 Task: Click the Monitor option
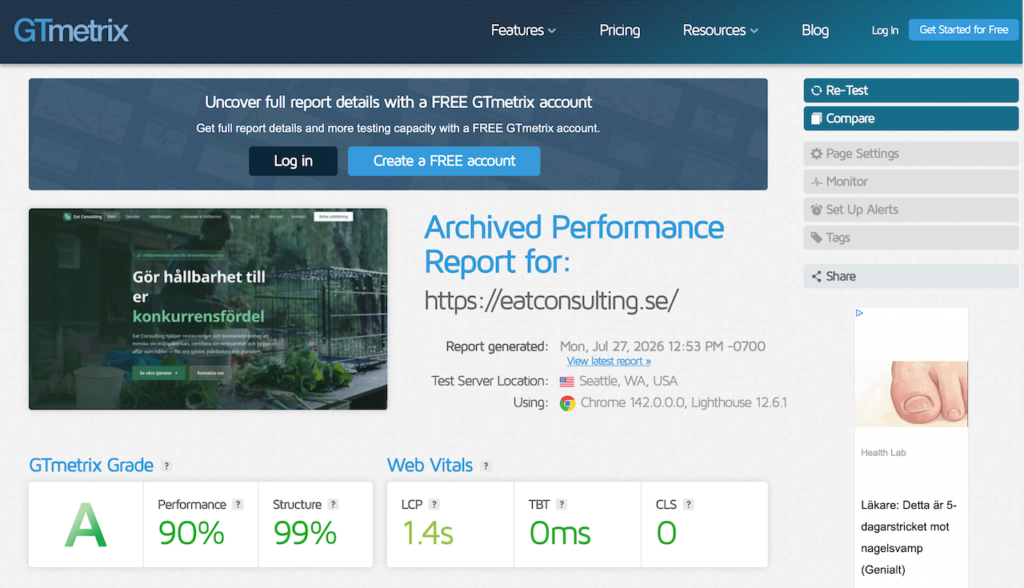click(911, 182)
